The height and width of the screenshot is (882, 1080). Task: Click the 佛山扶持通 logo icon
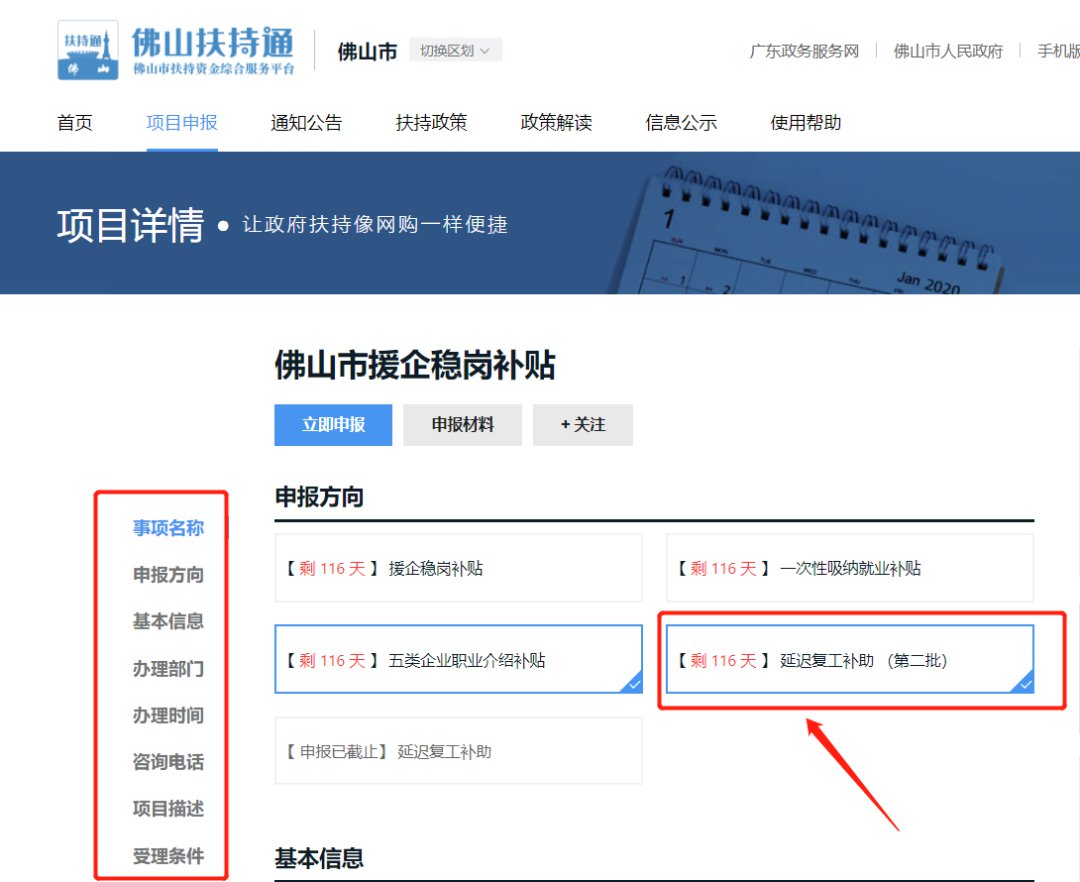coord(88,50)
